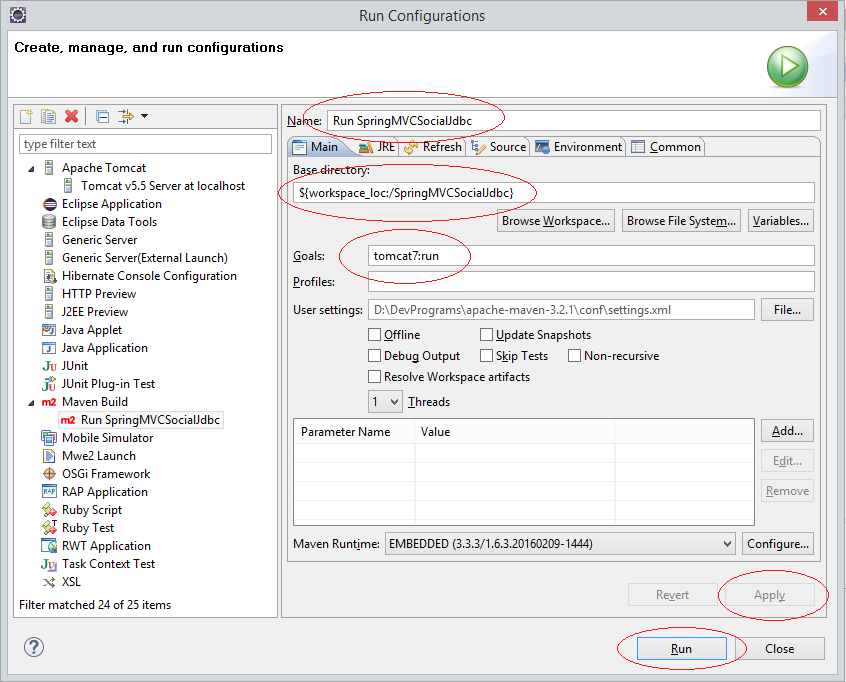Click the Mwe2 Launch icon
This screenshot has width=846, height=682.
click(49, 456)
